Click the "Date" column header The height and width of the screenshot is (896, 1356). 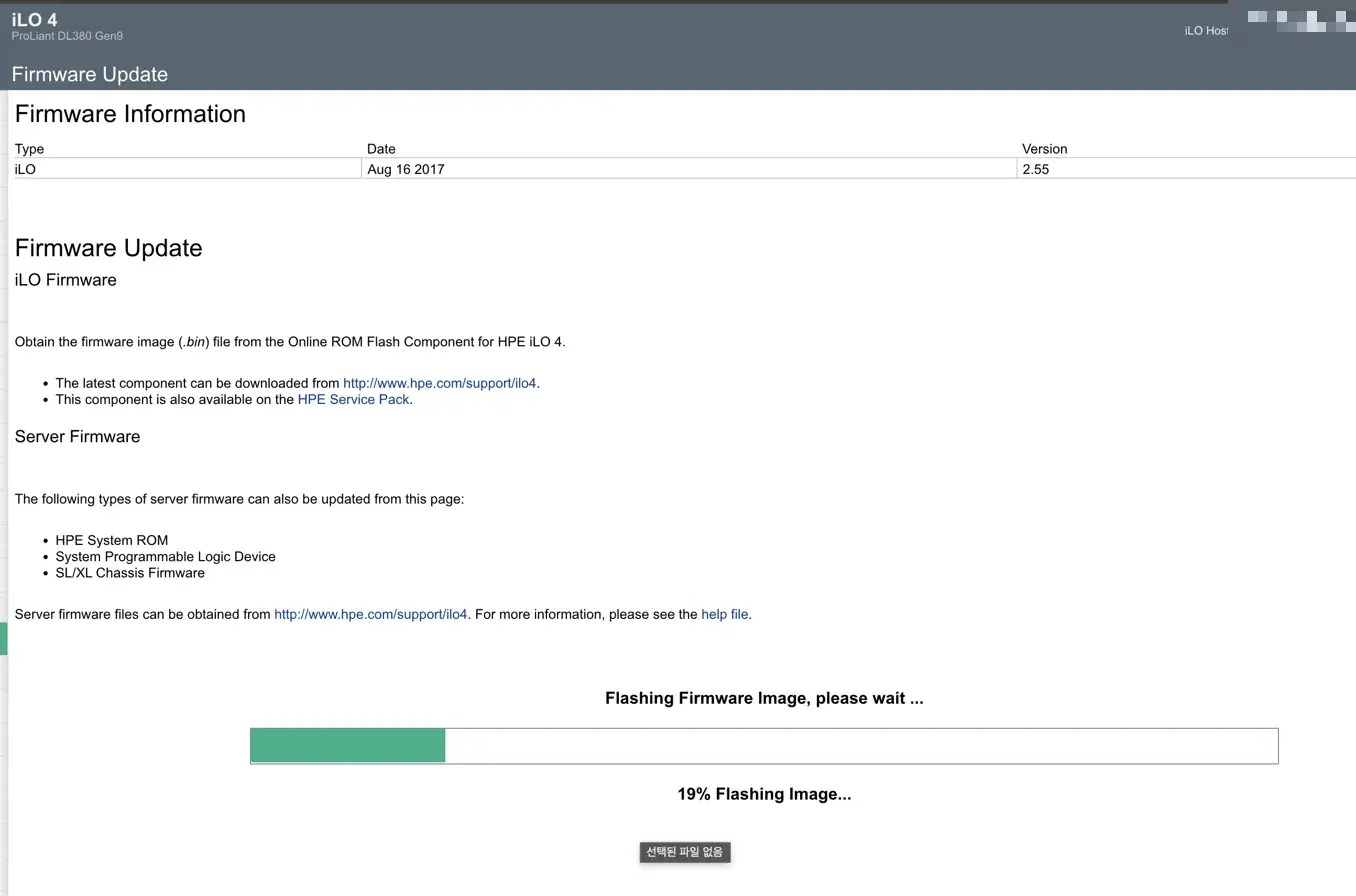[381, 149]
